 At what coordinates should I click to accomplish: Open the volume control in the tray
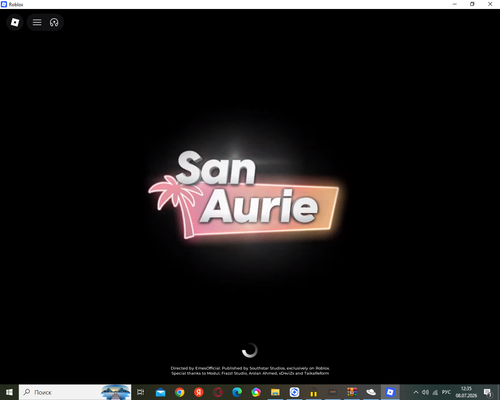click(x=425, y=392)
